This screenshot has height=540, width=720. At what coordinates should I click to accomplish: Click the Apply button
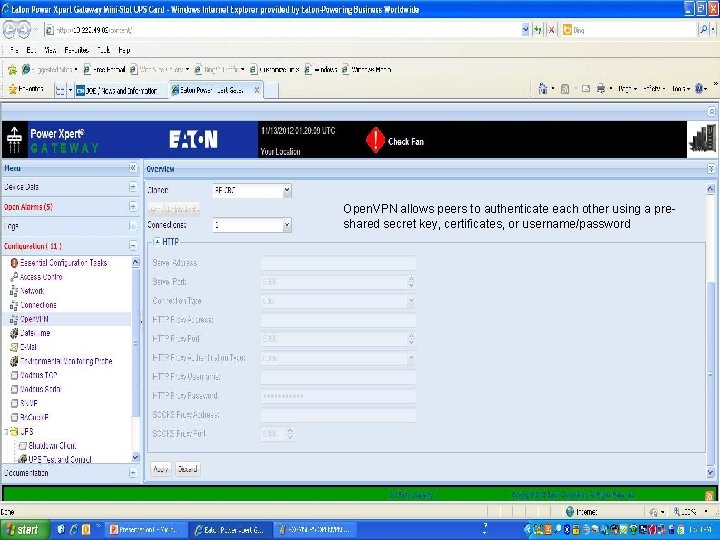(x=160, y=469)
